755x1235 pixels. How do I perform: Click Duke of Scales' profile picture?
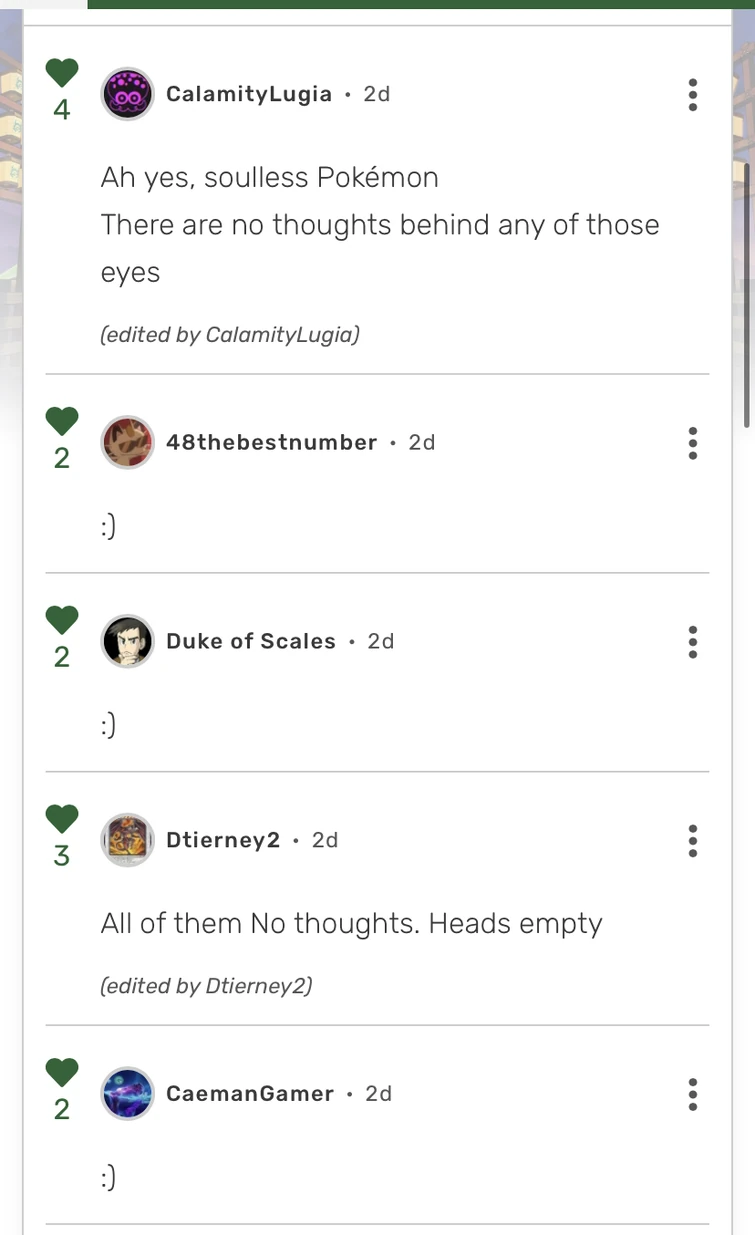(x=128, y=641)
